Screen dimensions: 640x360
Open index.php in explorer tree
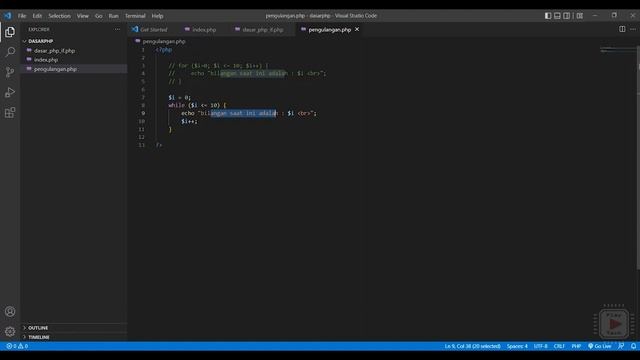tap(46, 60)
